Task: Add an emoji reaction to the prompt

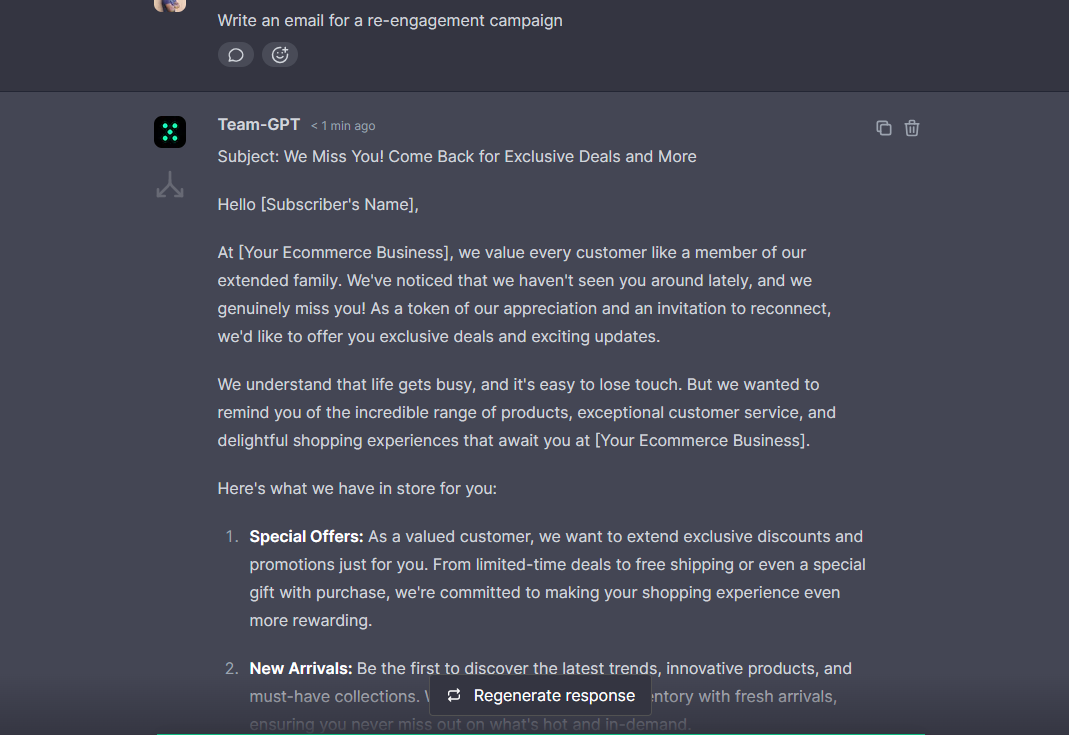Action: tap(280, 55)
